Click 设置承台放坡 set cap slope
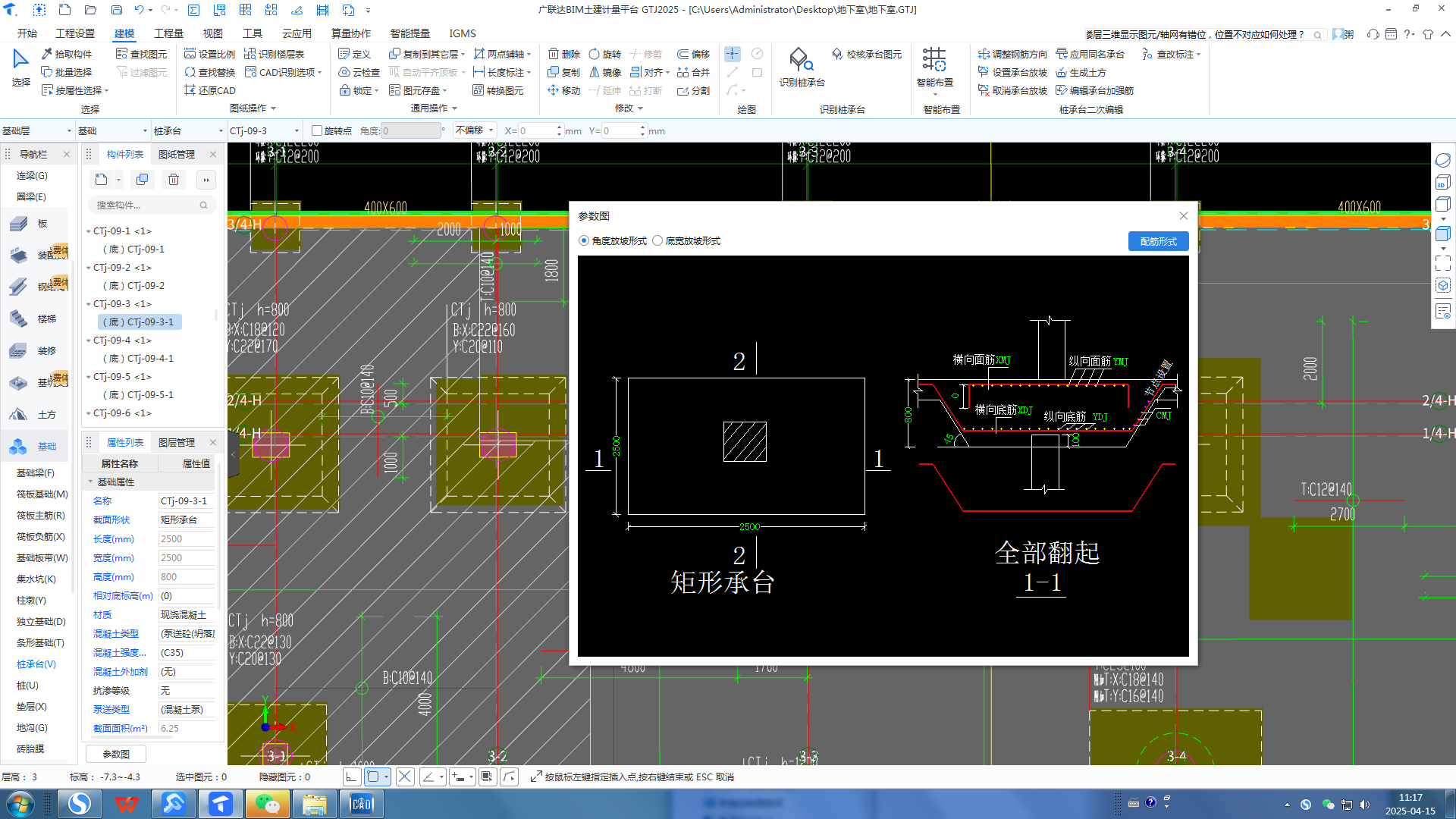The image size is (1456, 819). (1012, 72)
